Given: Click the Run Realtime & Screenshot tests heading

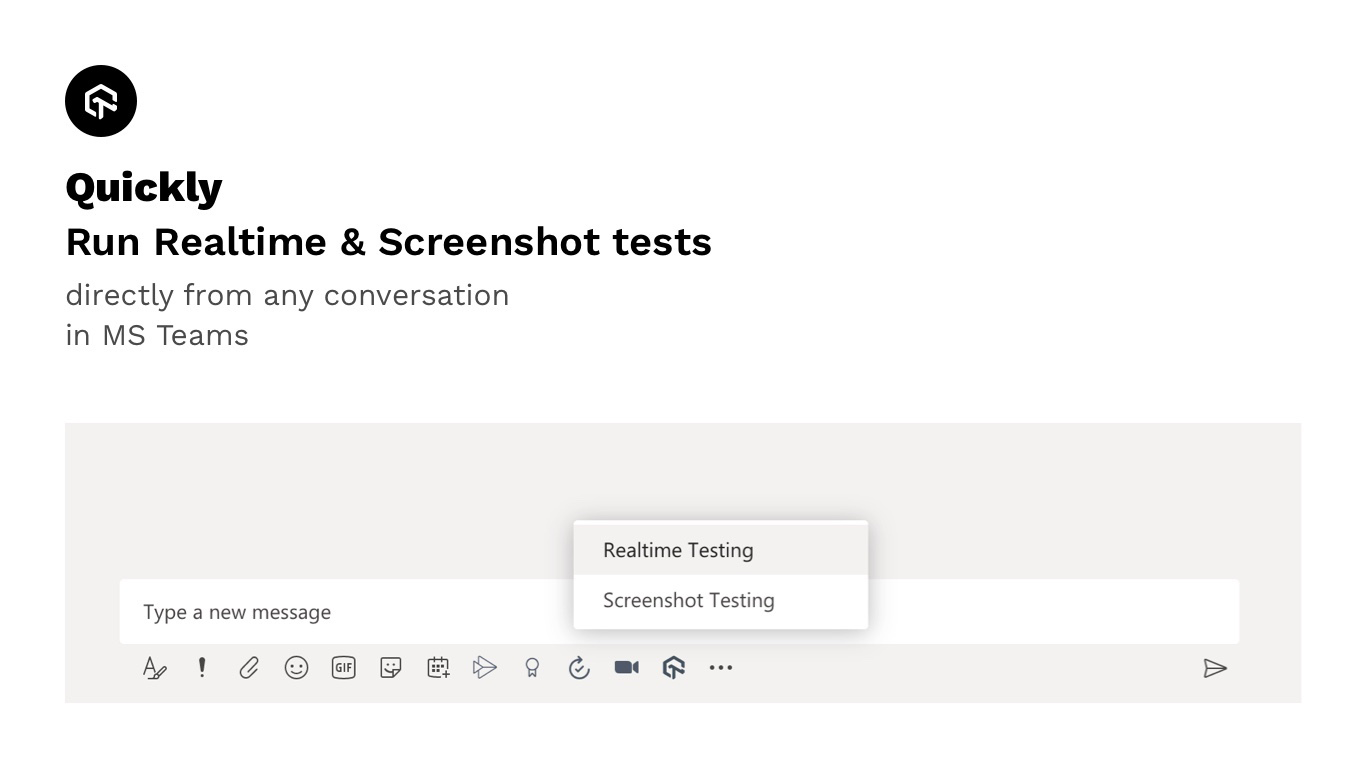Looking at the screenshot, I should (388, 242).
